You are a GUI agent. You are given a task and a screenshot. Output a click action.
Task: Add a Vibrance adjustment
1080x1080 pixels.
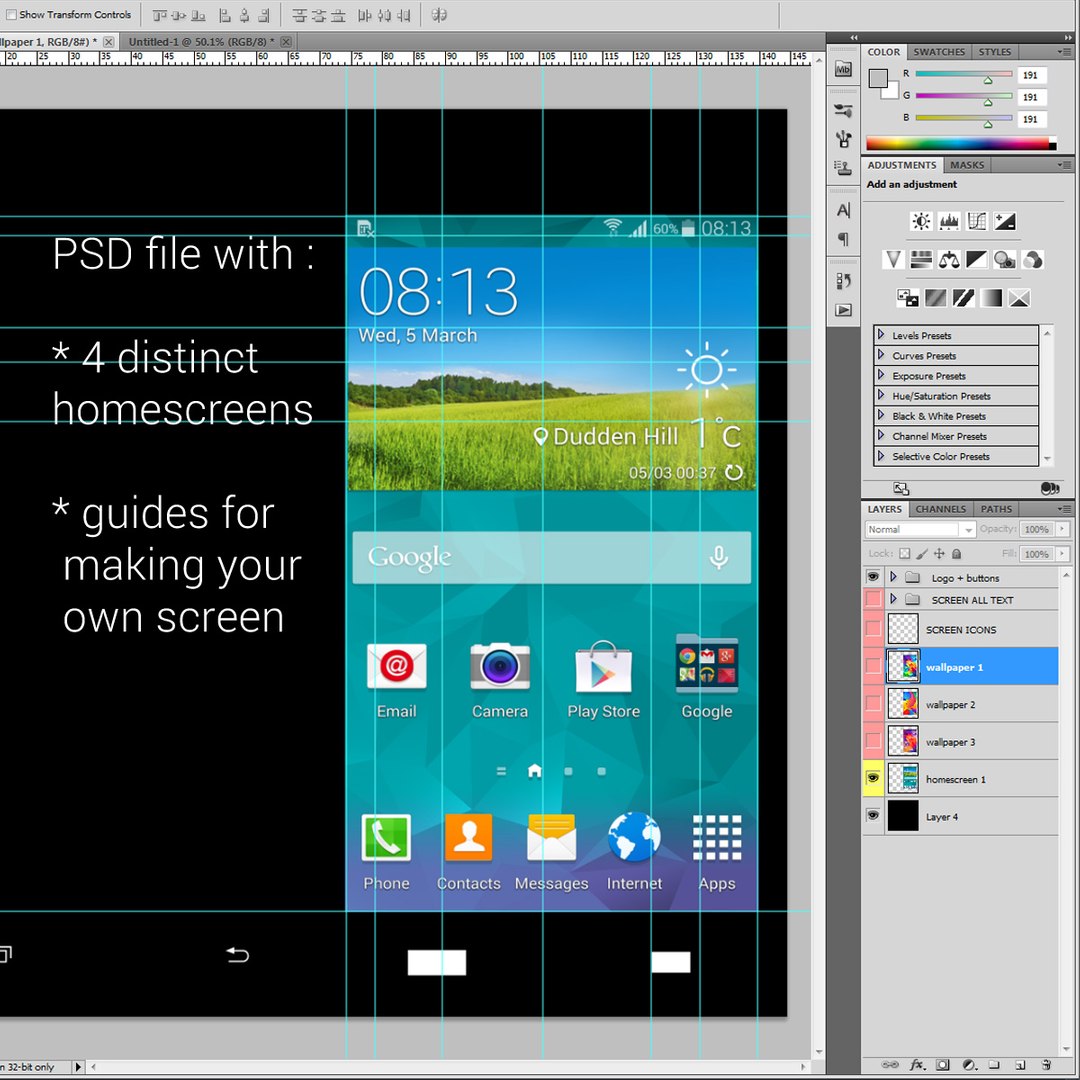tap(893, 260)
